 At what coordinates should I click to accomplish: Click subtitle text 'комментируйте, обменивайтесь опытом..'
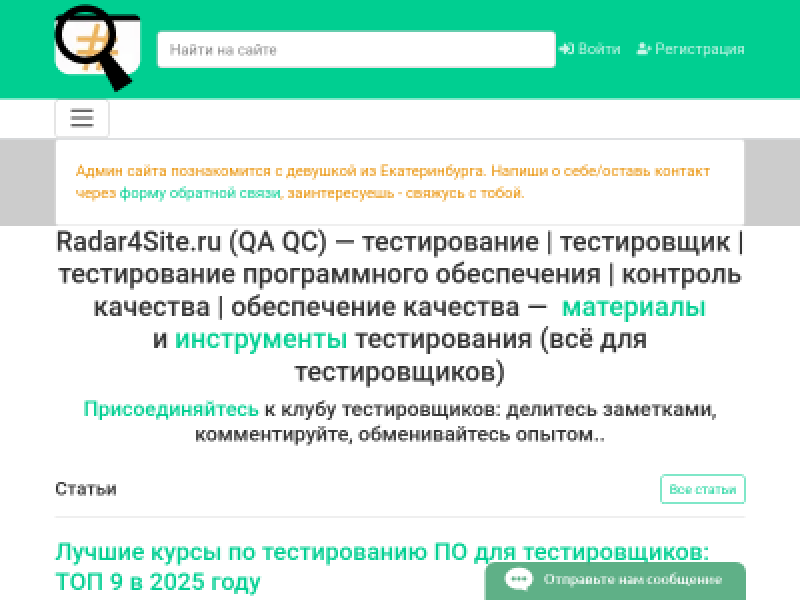(x=399, y=435)
